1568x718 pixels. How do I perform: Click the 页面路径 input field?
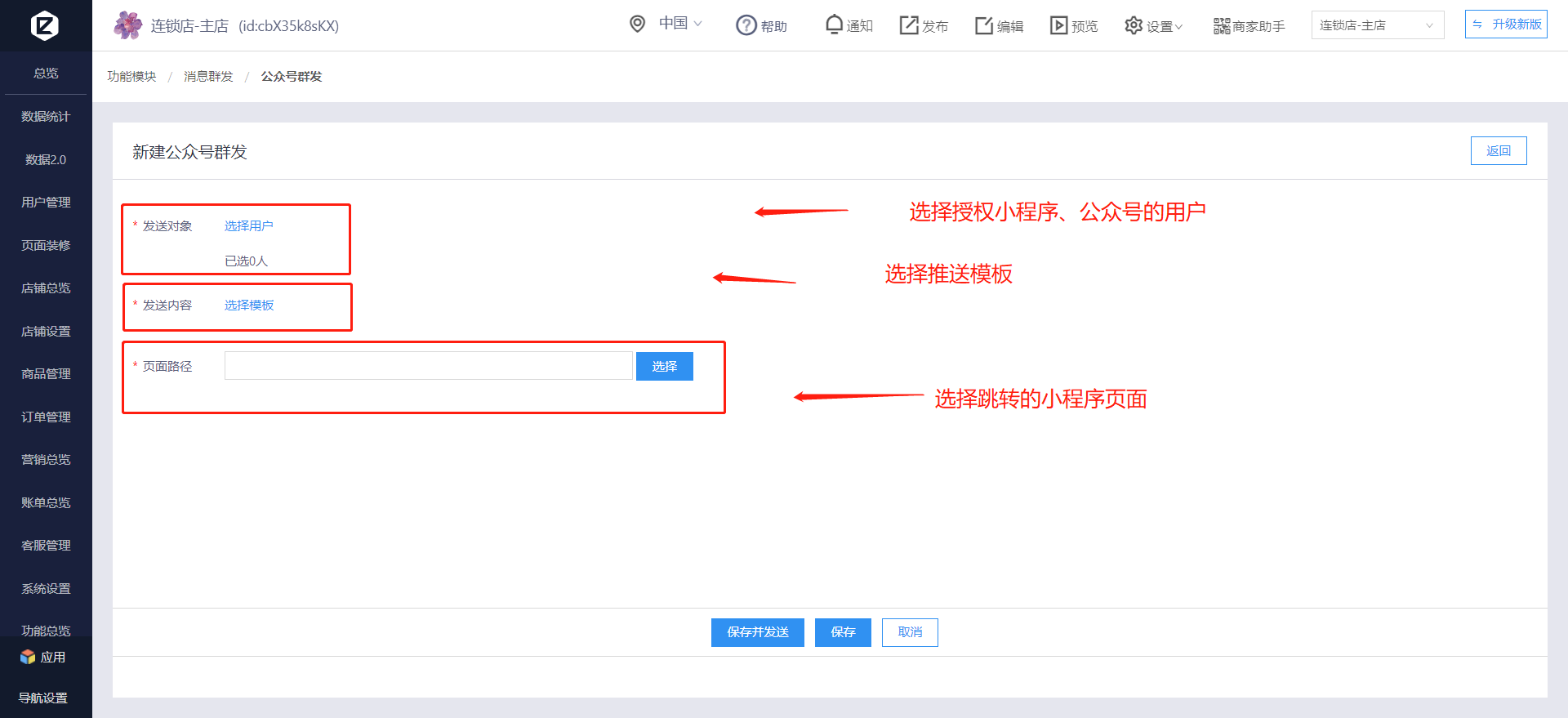click(x=429, y=366)
